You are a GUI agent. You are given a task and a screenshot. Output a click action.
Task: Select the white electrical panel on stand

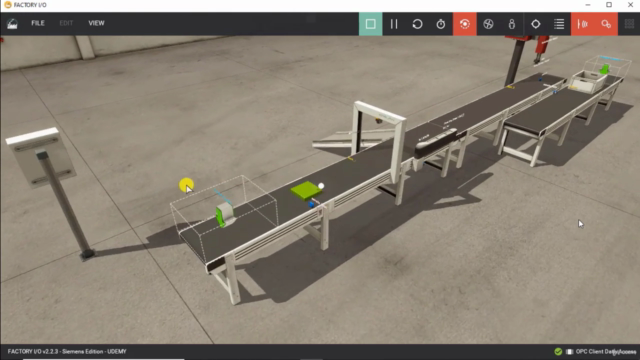coord(40,157)
